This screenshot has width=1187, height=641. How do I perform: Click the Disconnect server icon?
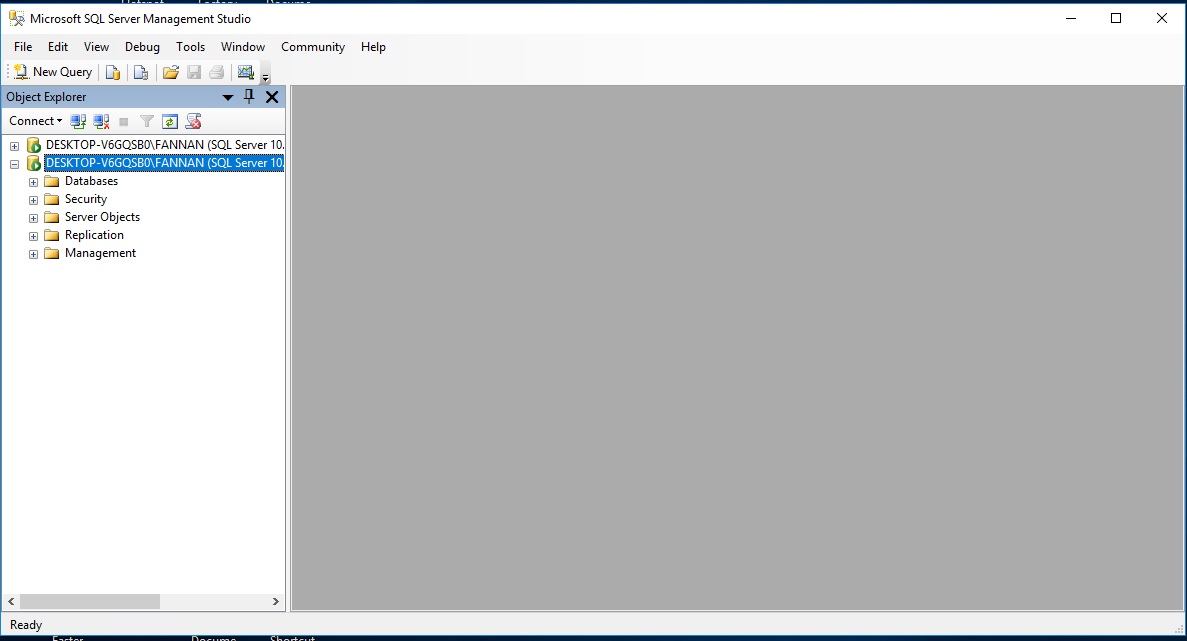pos(101,121)
